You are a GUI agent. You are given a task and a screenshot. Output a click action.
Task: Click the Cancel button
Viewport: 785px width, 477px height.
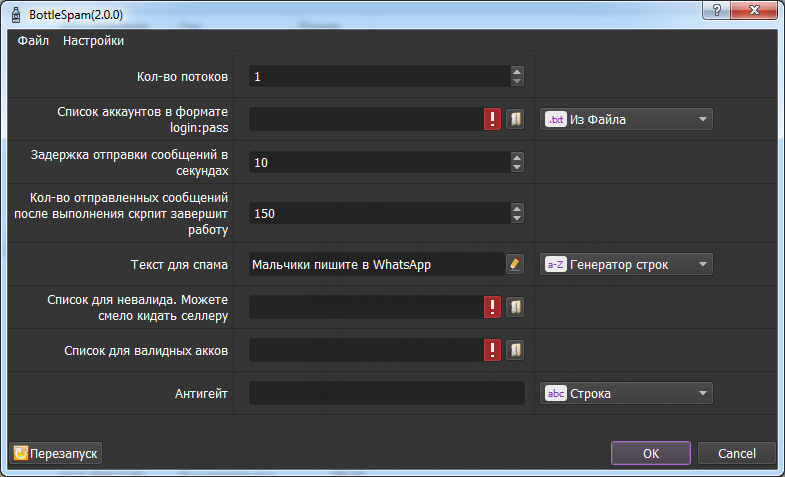click(x=737, y=453)
